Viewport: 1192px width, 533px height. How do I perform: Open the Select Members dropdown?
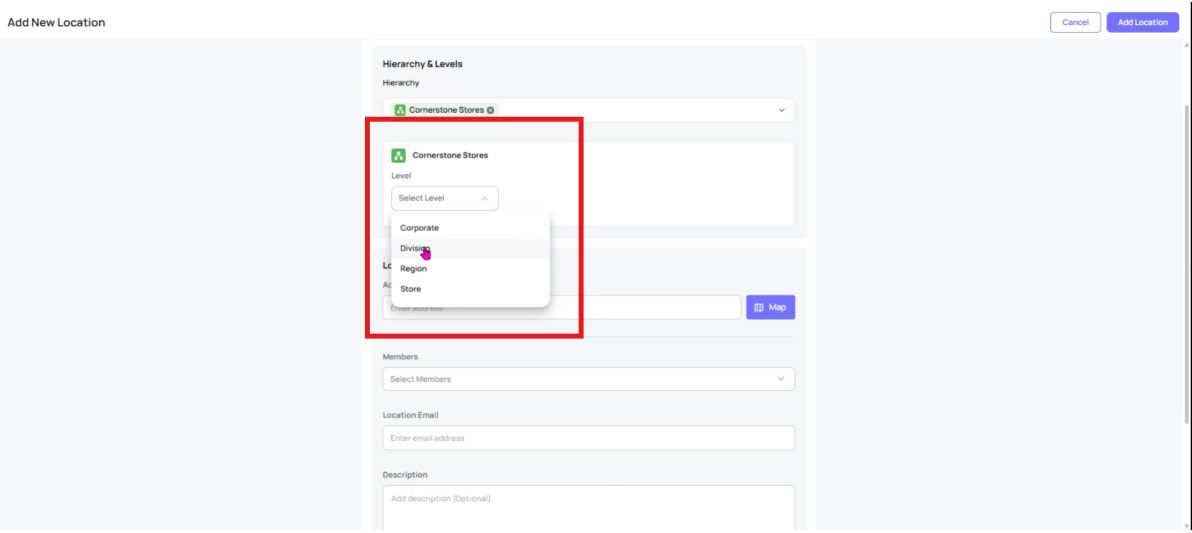pos(588,379)
